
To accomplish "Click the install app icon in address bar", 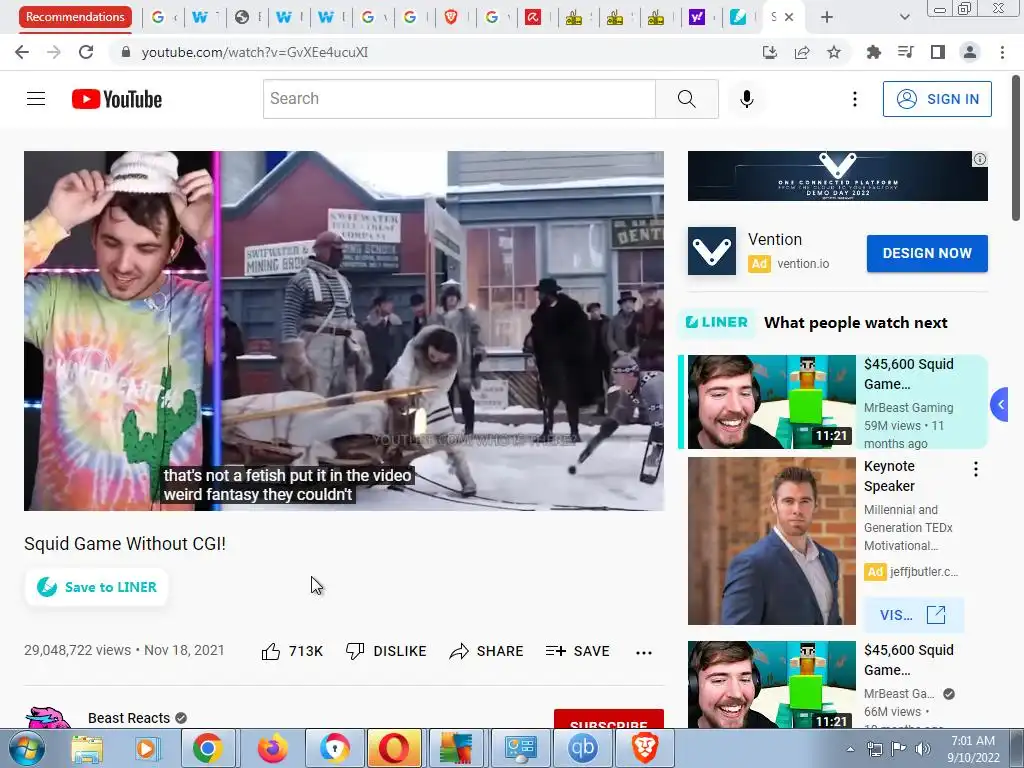I will [x=770, y=52].
